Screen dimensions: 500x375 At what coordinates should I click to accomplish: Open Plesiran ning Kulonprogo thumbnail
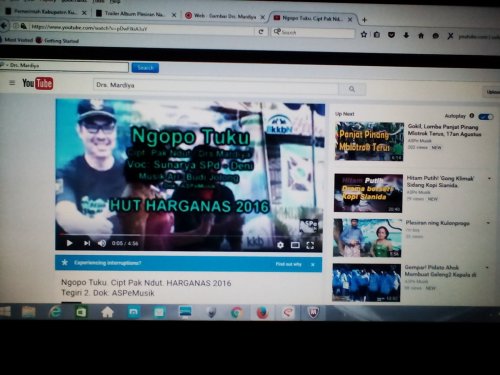click(367, 238)
